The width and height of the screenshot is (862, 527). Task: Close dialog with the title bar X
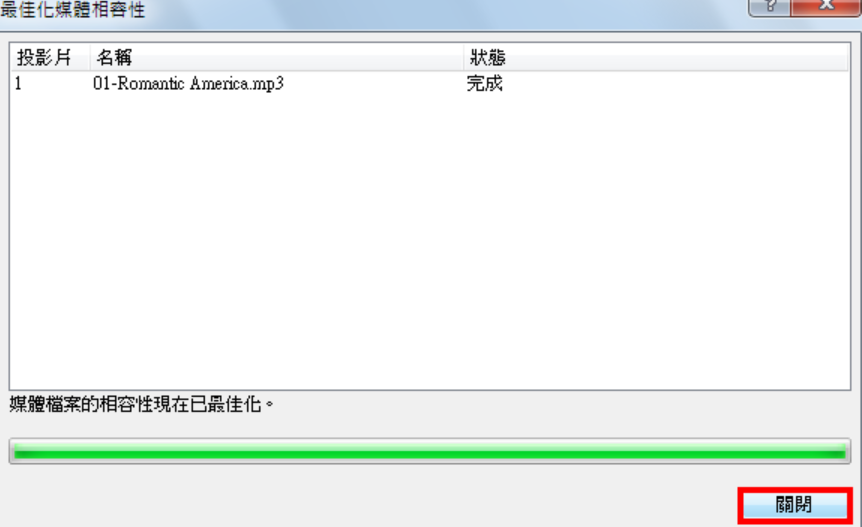tap(826, 7)
